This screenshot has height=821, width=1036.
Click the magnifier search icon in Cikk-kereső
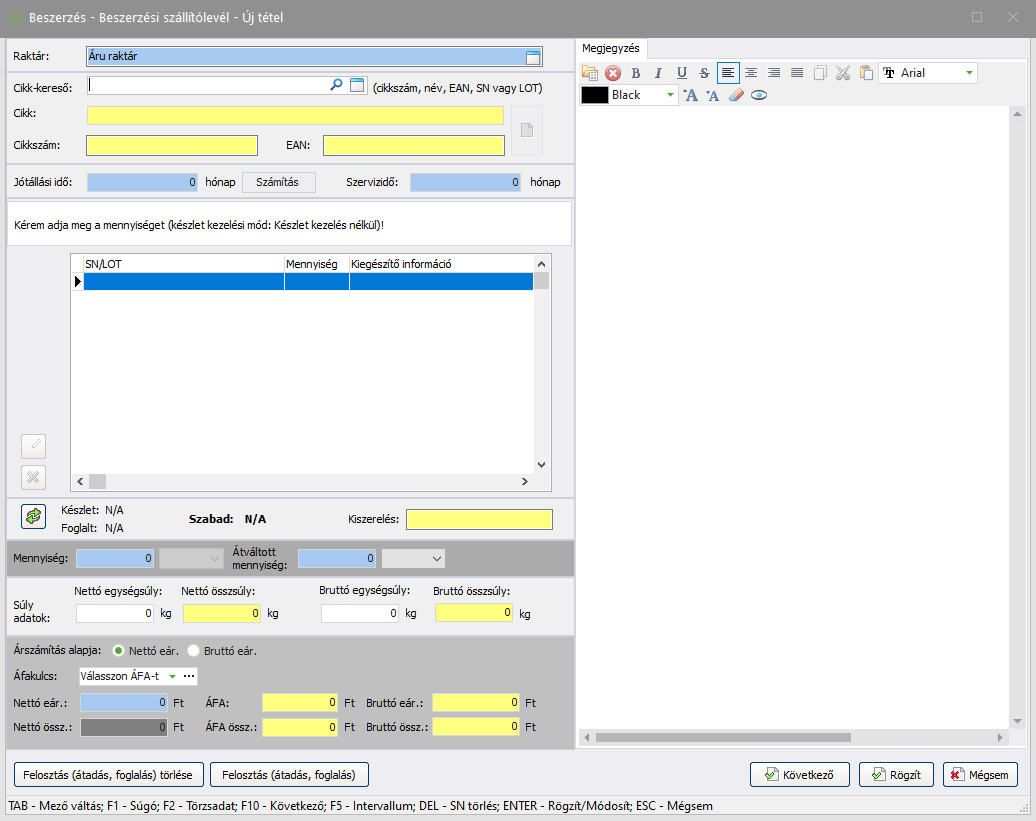pyautogui.click(x=336, y=85)
